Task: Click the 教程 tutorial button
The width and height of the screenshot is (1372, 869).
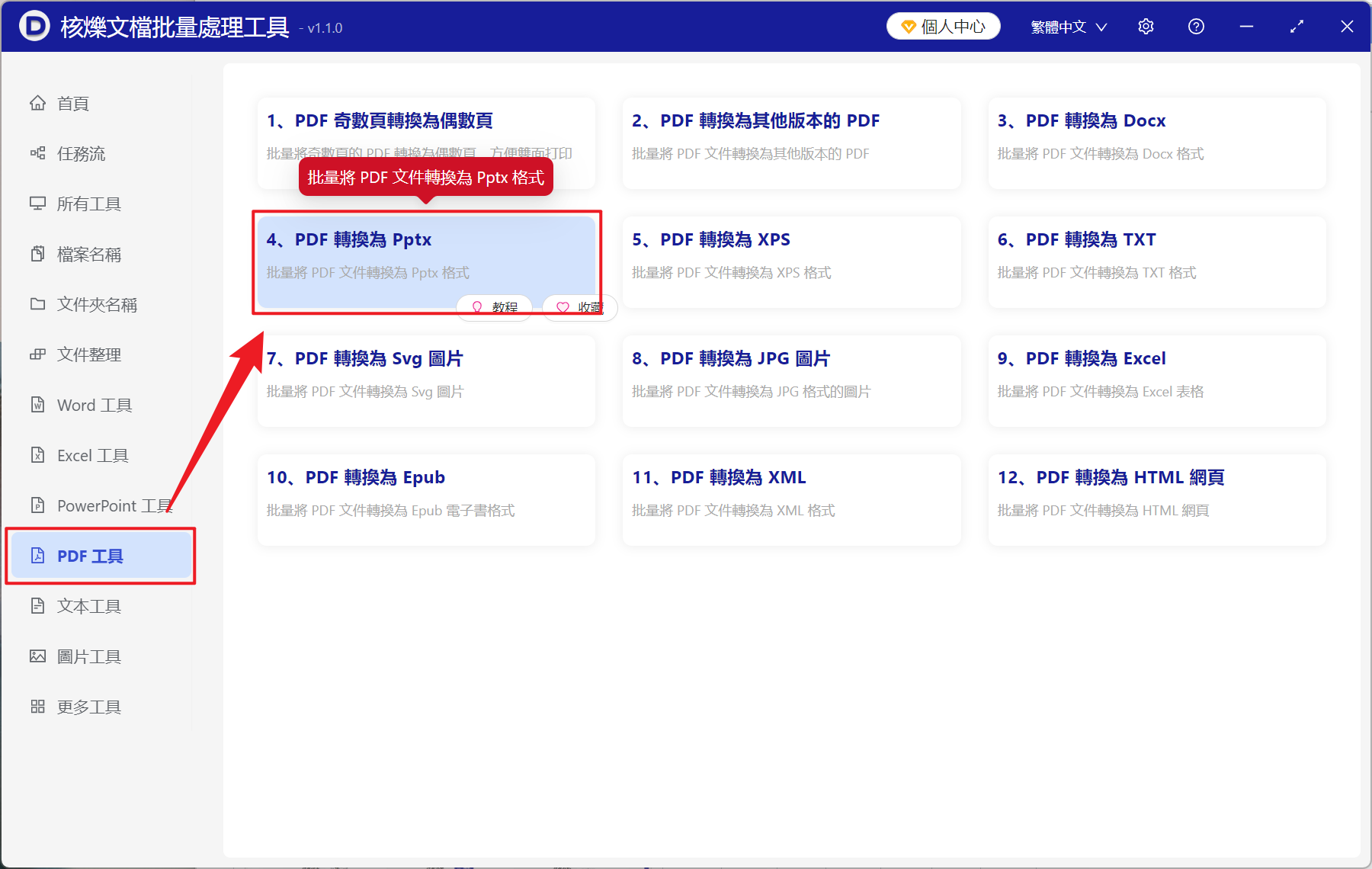Action: click(494, 307)
